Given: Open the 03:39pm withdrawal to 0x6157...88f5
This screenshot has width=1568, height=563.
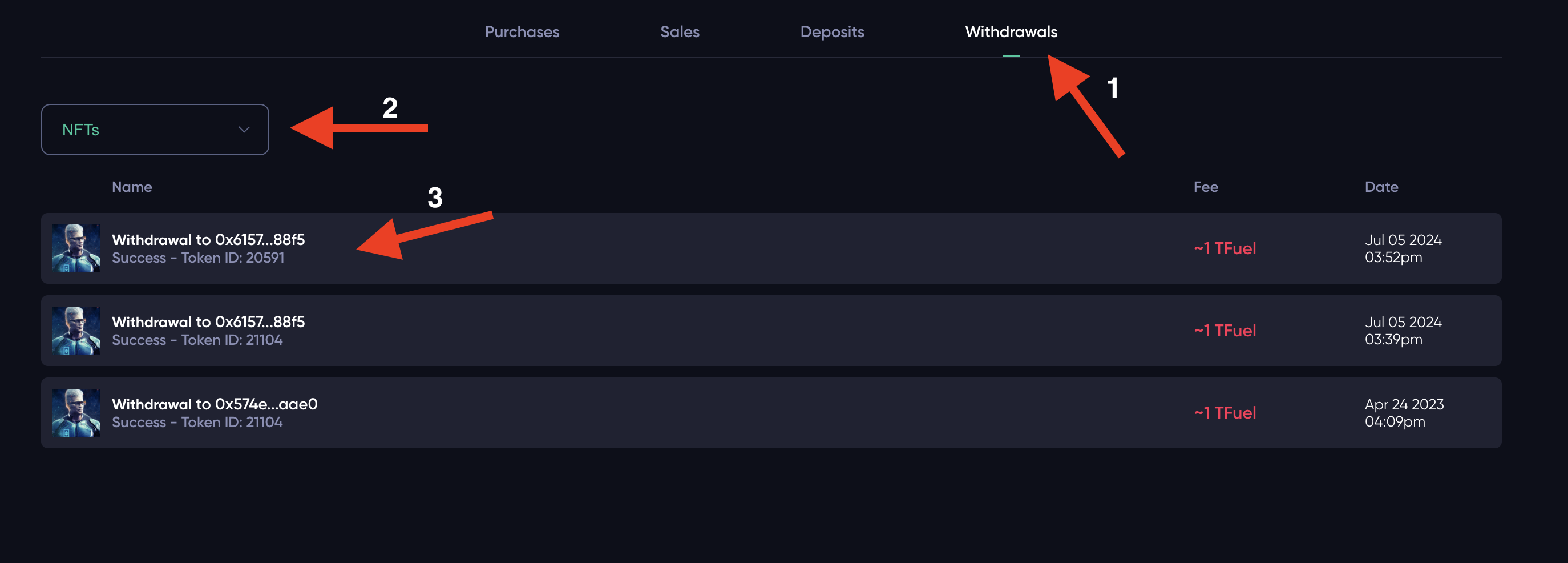Looking at the screenshot, I should pos(771,330).
